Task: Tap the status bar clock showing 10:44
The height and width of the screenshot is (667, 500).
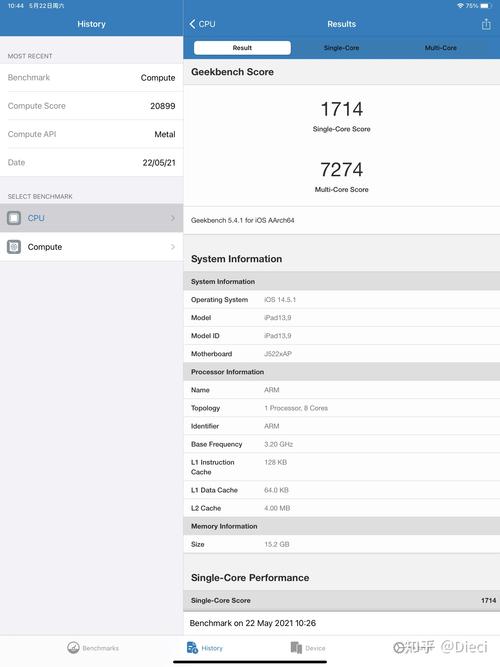Action: (16, 6)
